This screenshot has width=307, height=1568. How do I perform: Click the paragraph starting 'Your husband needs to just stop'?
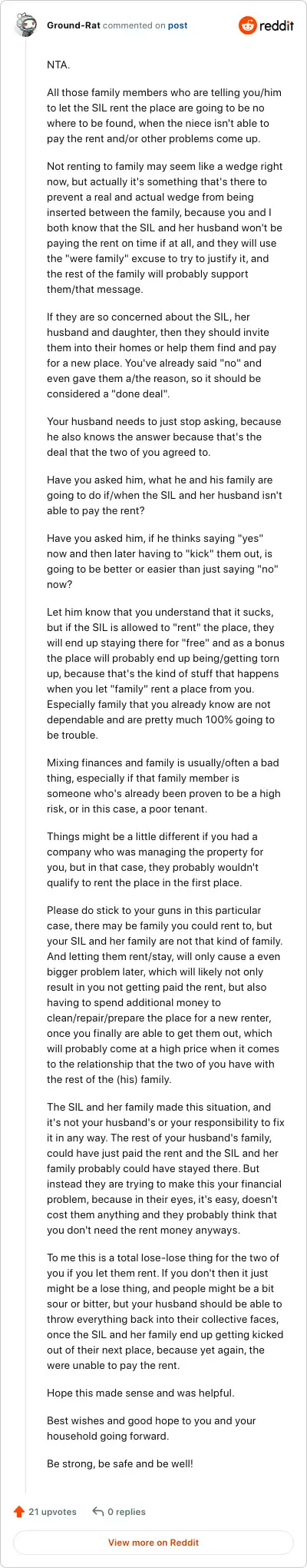point(164,437)
